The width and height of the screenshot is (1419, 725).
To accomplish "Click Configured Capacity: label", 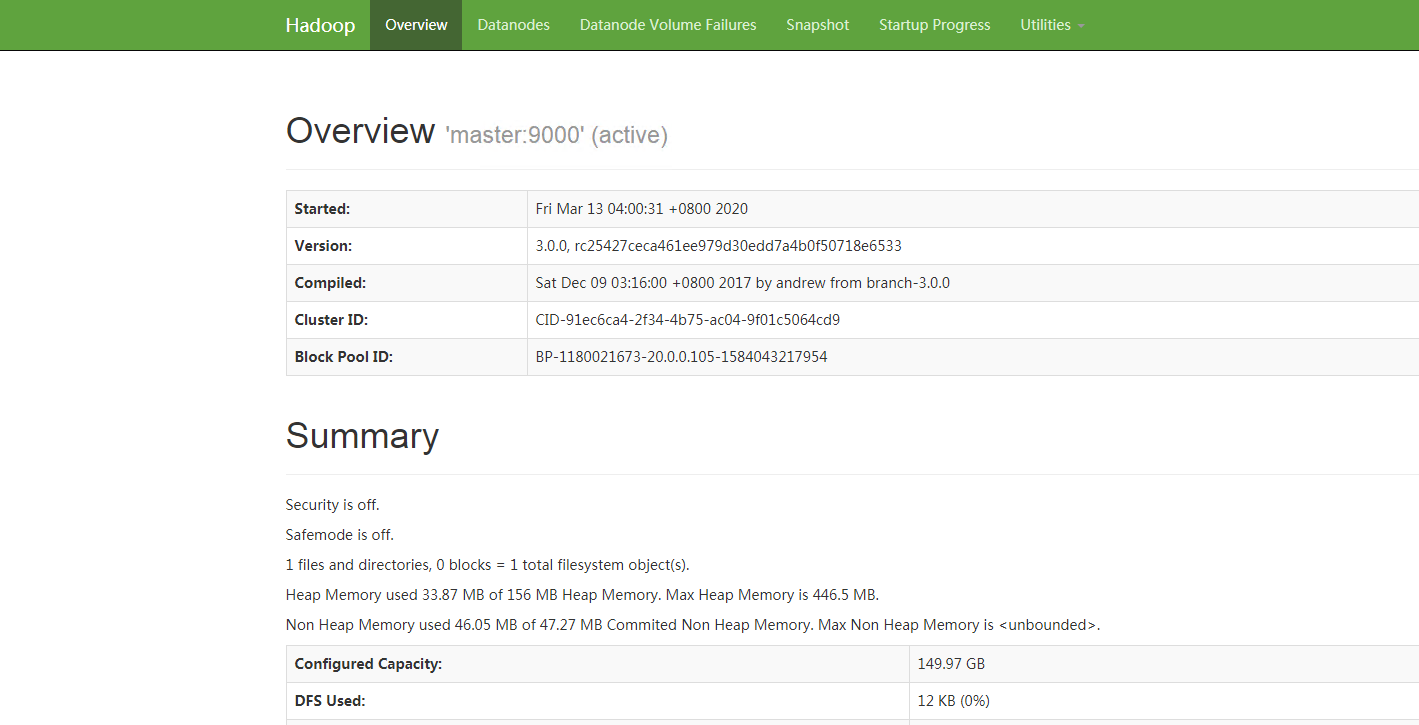I will [368, 664].
